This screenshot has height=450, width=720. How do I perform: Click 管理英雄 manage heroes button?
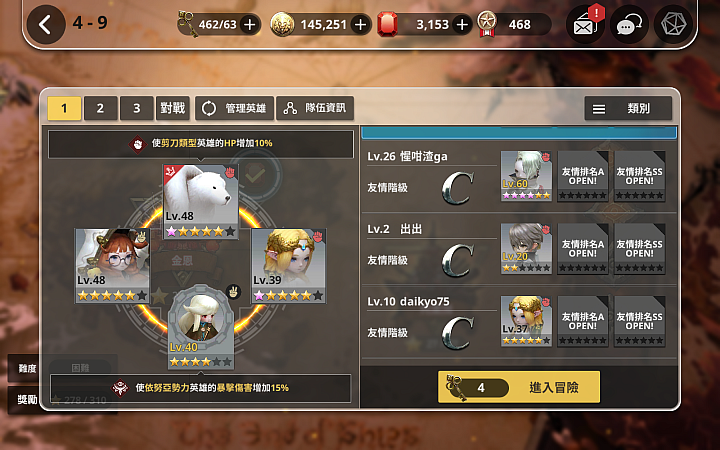click(234, 108)
